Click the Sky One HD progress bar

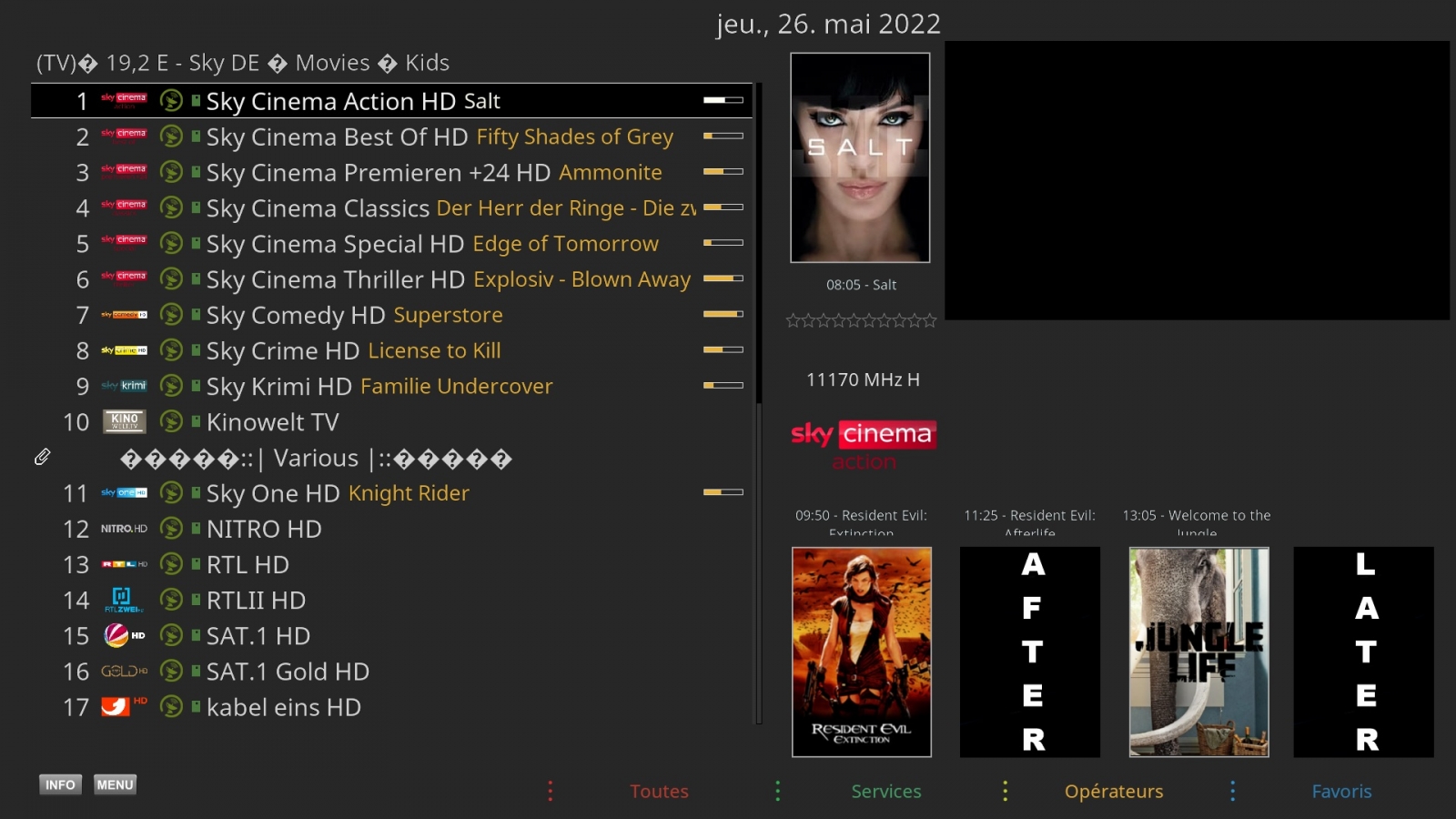[723, 492]
